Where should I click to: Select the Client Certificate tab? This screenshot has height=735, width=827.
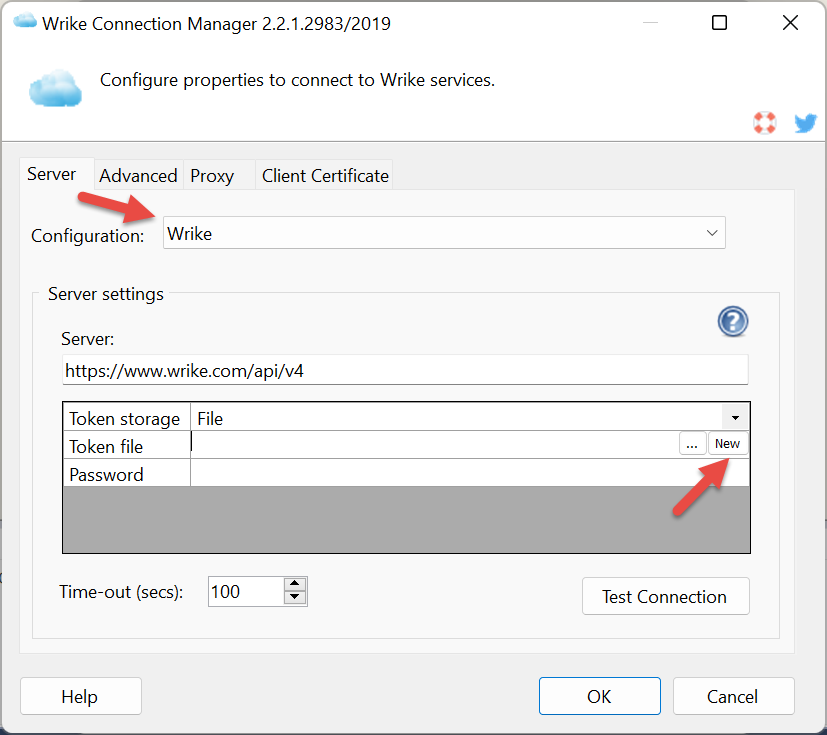coord(325,176)
